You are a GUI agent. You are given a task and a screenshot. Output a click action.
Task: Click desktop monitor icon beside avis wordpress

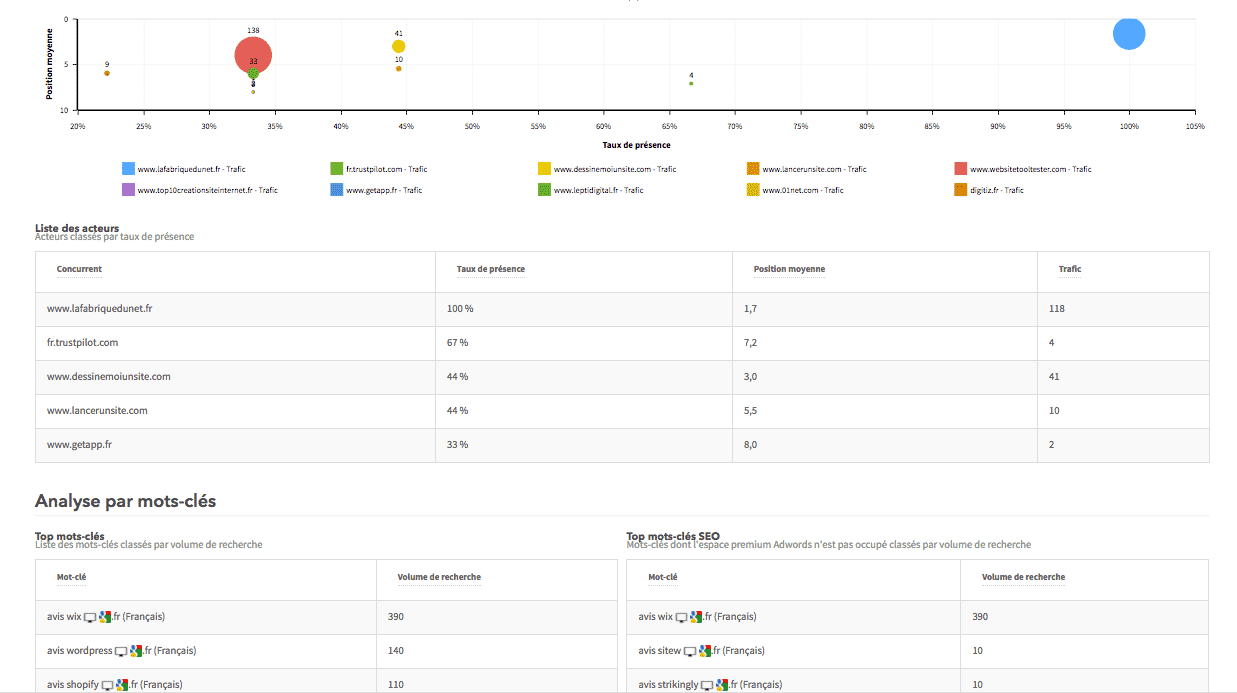tap(122, 651)
